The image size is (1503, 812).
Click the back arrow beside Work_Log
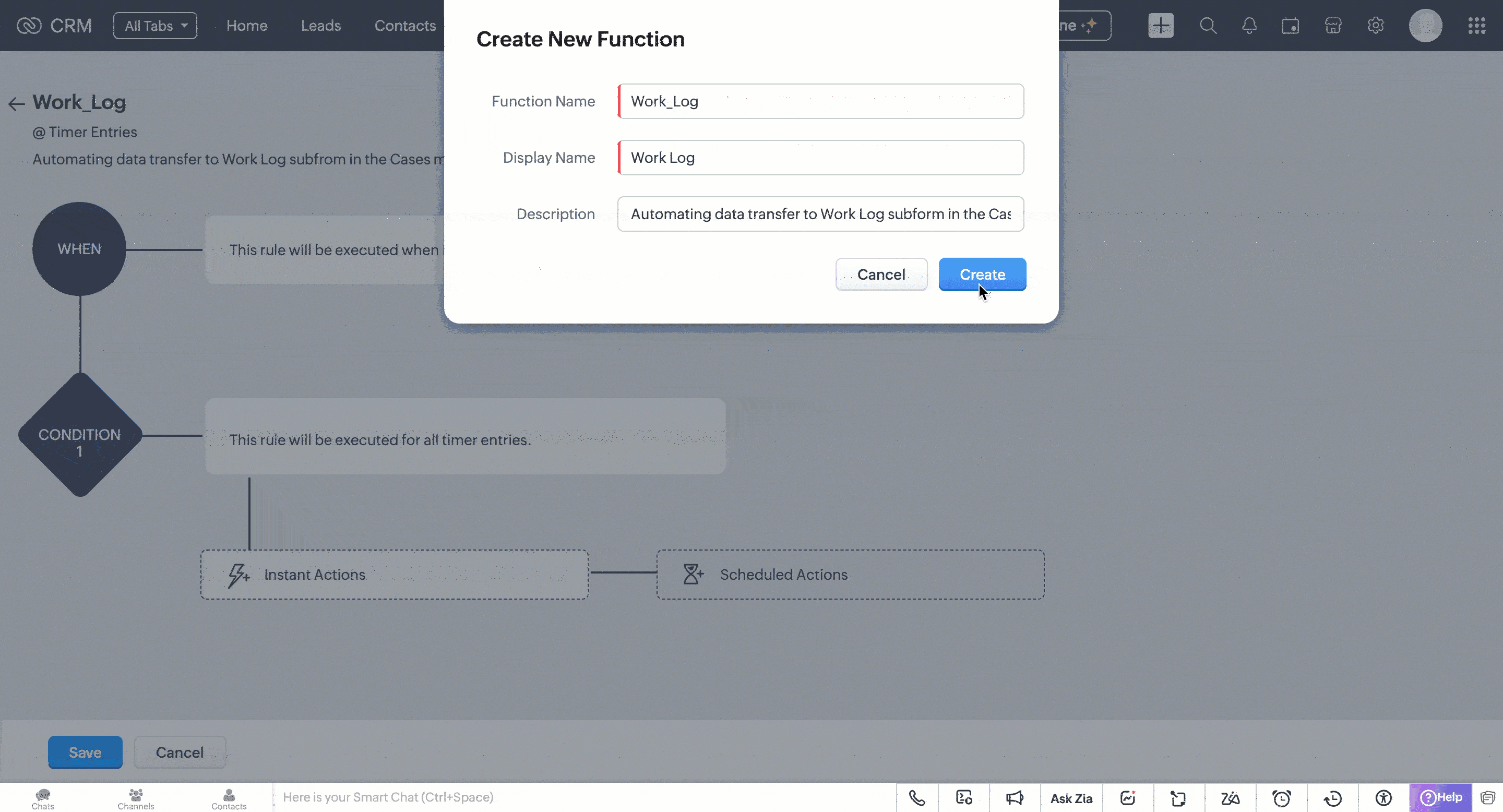[16, 104]
